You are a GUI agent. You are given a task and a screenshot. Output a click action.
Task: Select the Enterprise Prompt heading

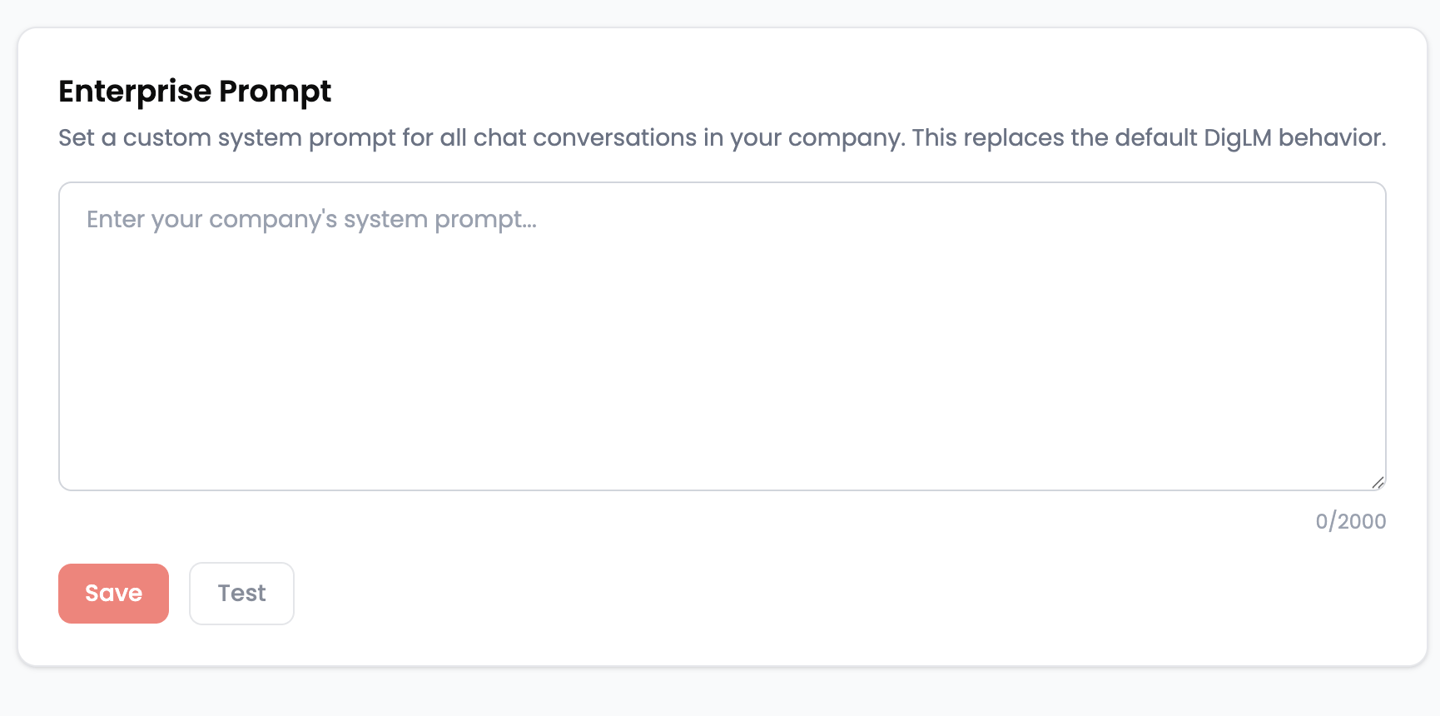tap(195, 91)
